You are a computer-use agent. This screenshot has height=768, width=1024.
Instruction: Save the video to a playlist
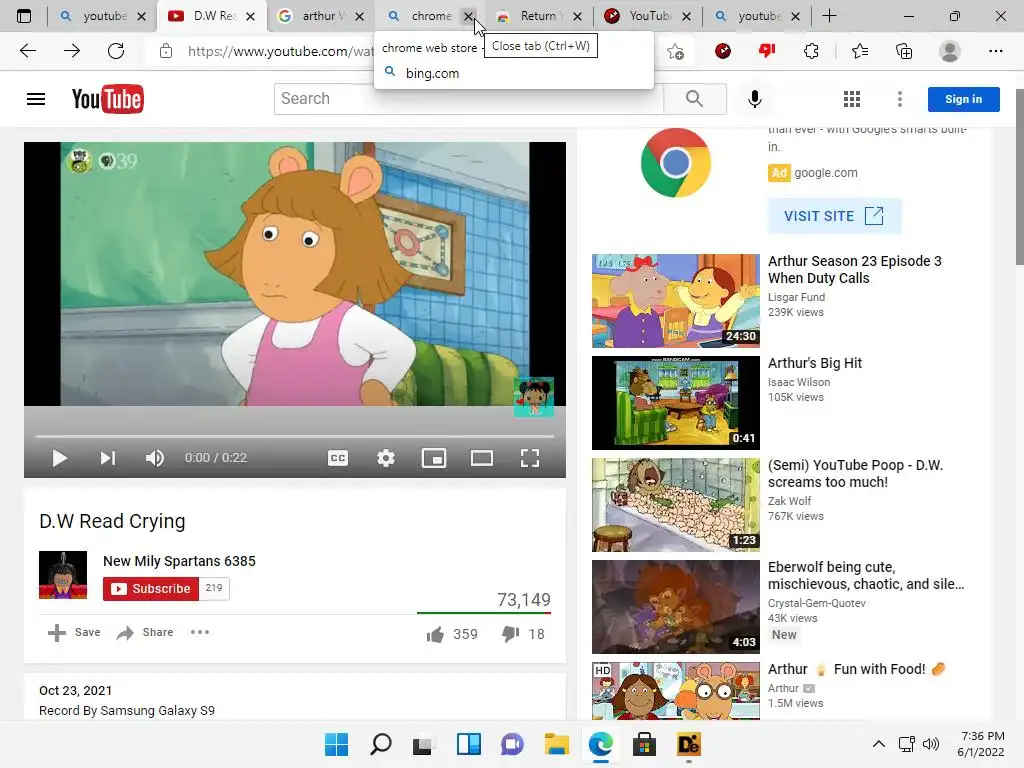pyautogui.click(x=74, y=632)
